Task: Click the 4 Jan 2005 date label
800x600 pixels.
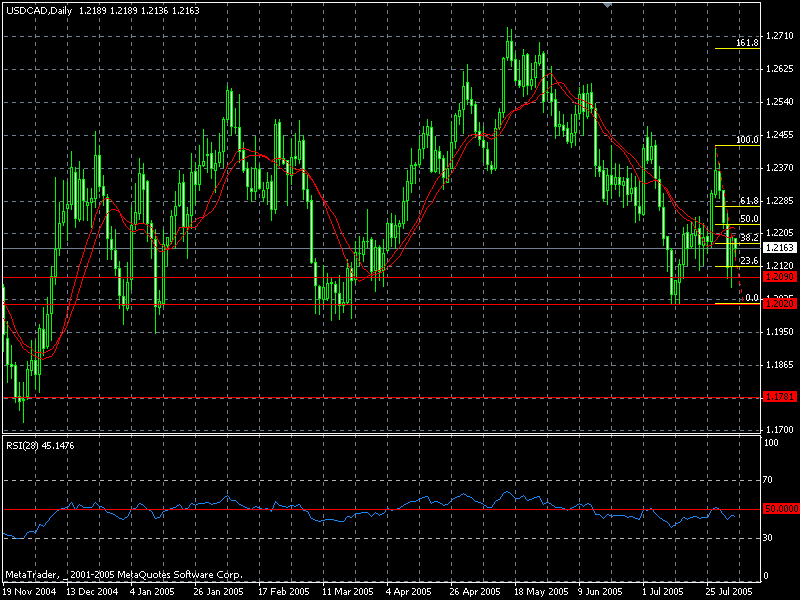Action: (153, 592)
